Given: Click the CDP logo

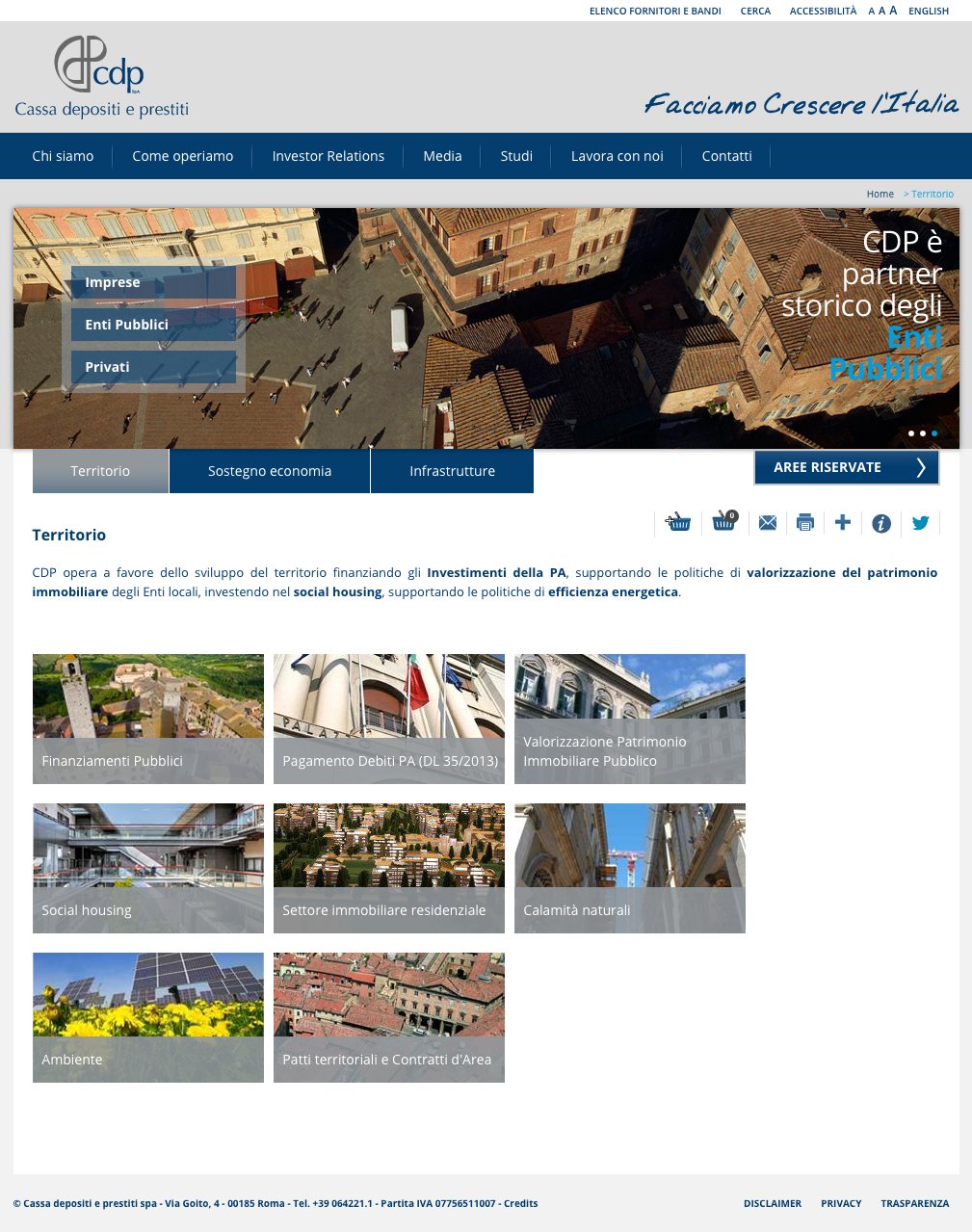Looking at the screenshot, I should click(x=101, y=78).
